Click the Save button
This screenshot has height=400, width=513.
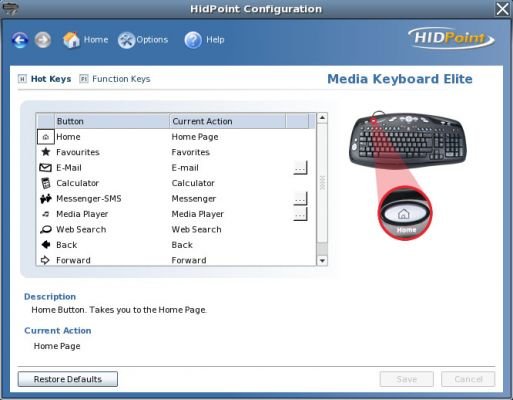tap(407, 379)
